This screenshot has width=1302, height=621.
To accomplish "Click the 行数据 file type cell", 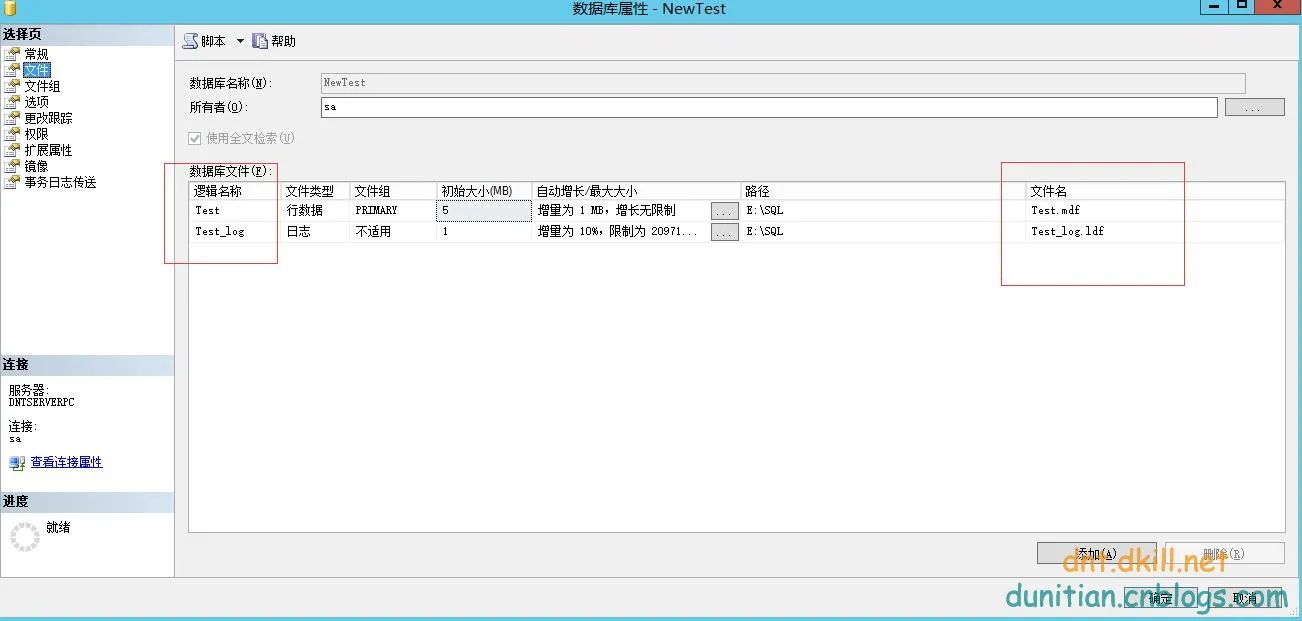I will (x=316, y=211).
